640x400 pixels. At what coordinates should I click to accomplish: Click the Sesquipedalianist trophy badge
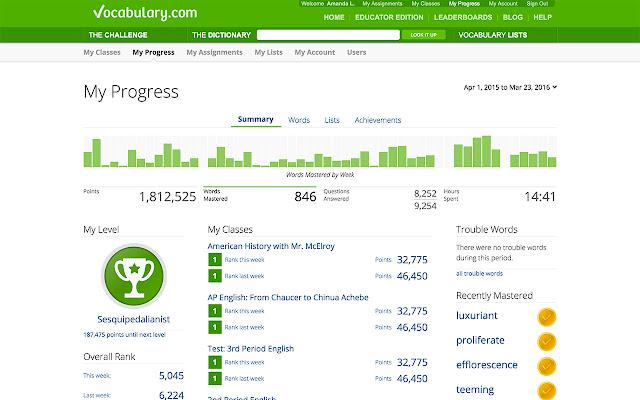tap(134, 276)
